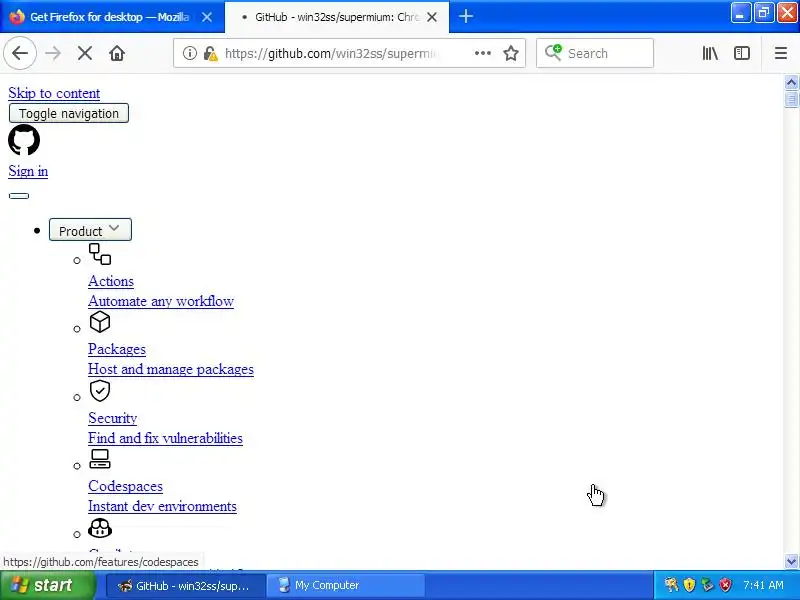Click the Actions workflow icon
Image resolution: width=800 pixels, height=600 pixels.
point(100,254)
